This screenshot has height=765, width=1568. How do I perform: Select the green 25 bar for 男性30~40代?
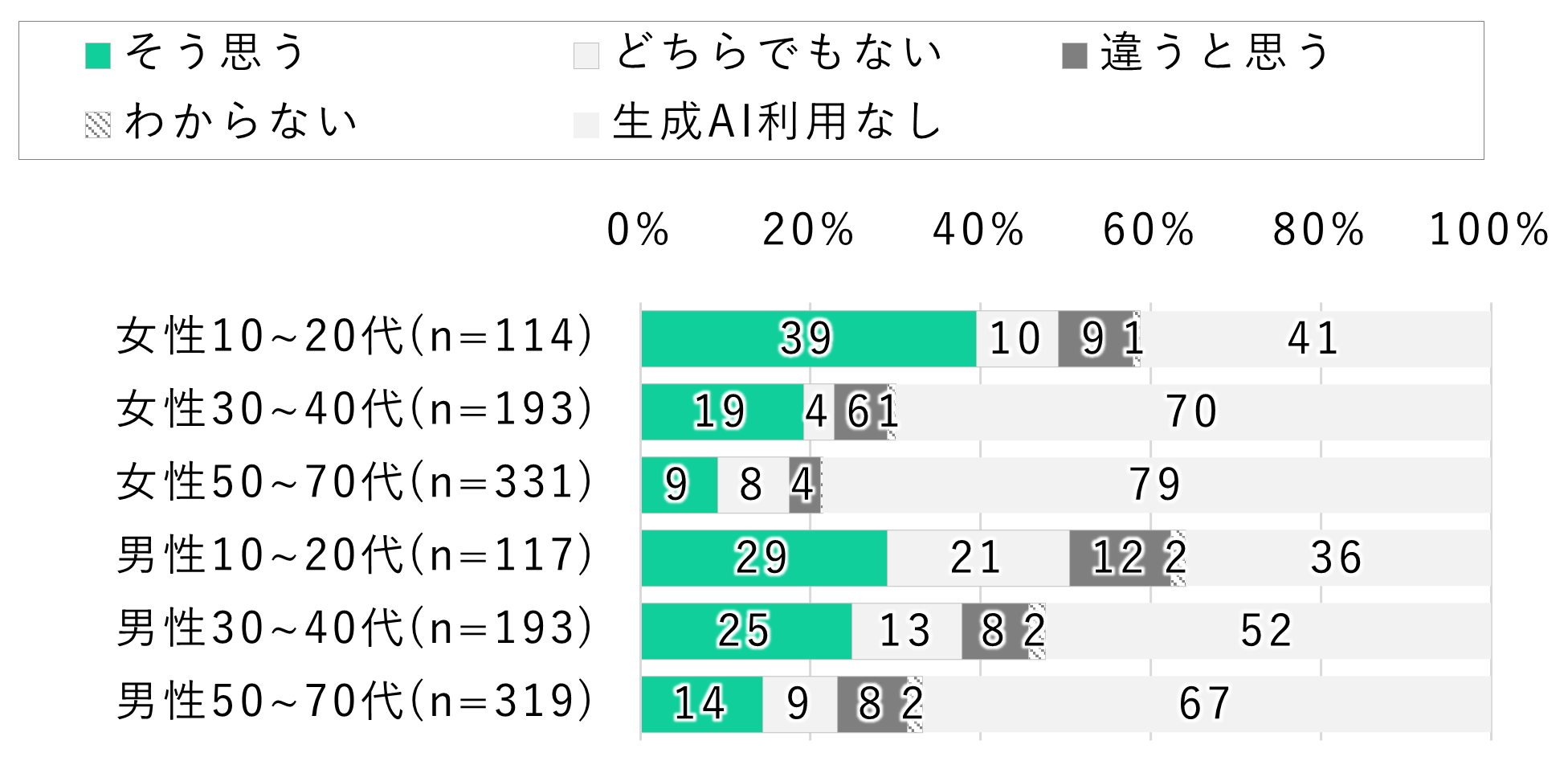746,631
